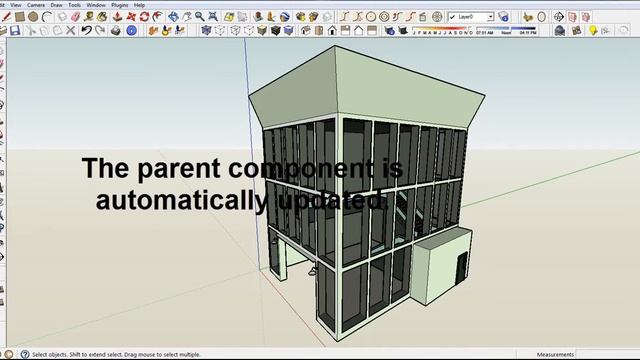Viewport: 640px width, 360px height.
Task: Open the Tools menu
Action: 74,5
